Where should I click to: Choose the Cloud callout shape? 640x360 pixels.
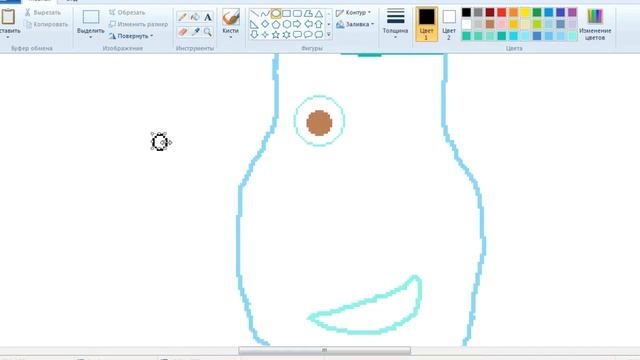coord(319,35)
